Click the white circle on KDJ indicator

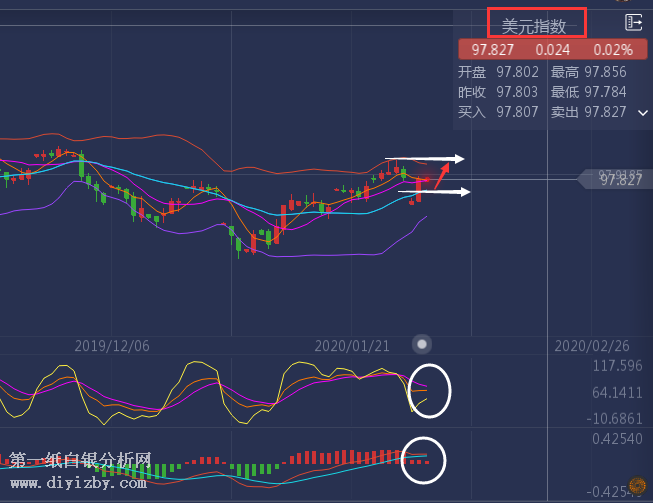pos(430,390)
